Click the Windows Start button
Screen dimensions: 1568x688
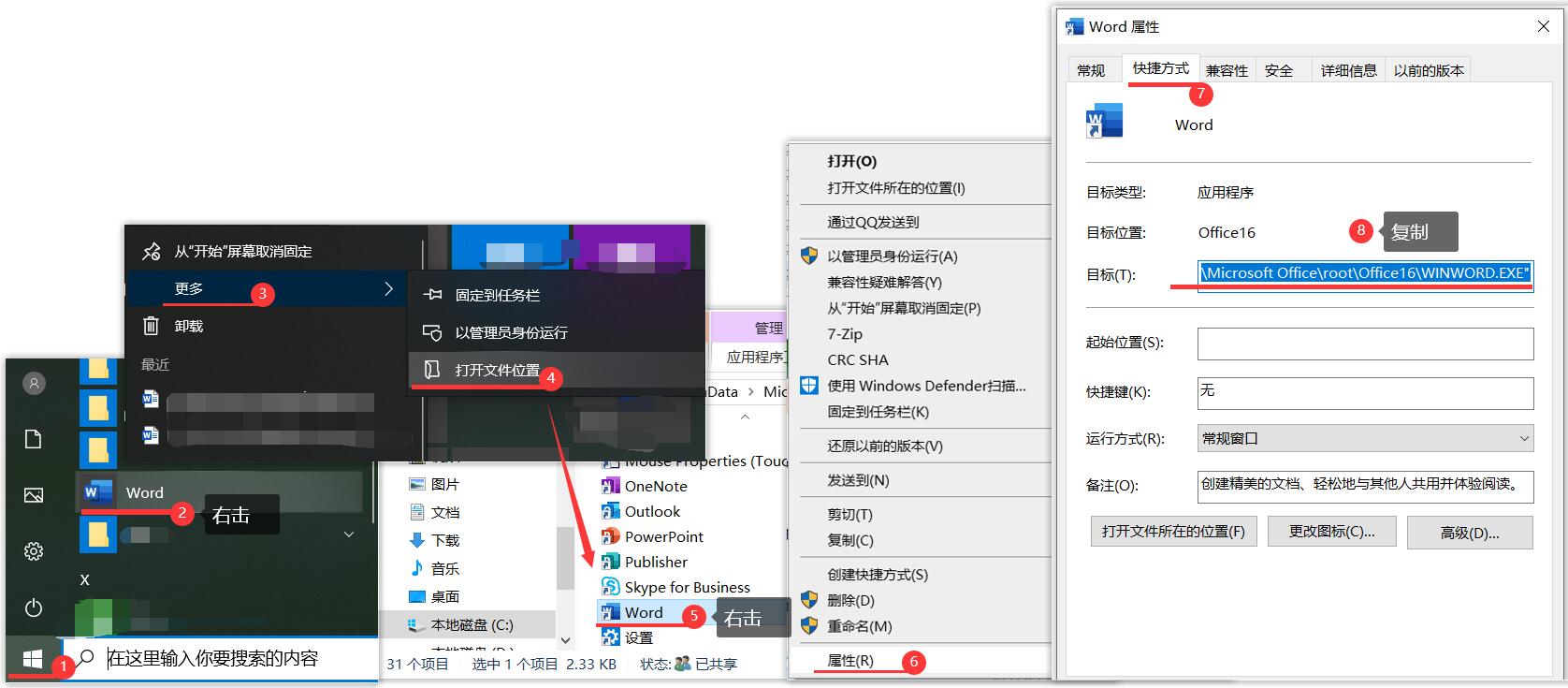[x=32, y=658]
